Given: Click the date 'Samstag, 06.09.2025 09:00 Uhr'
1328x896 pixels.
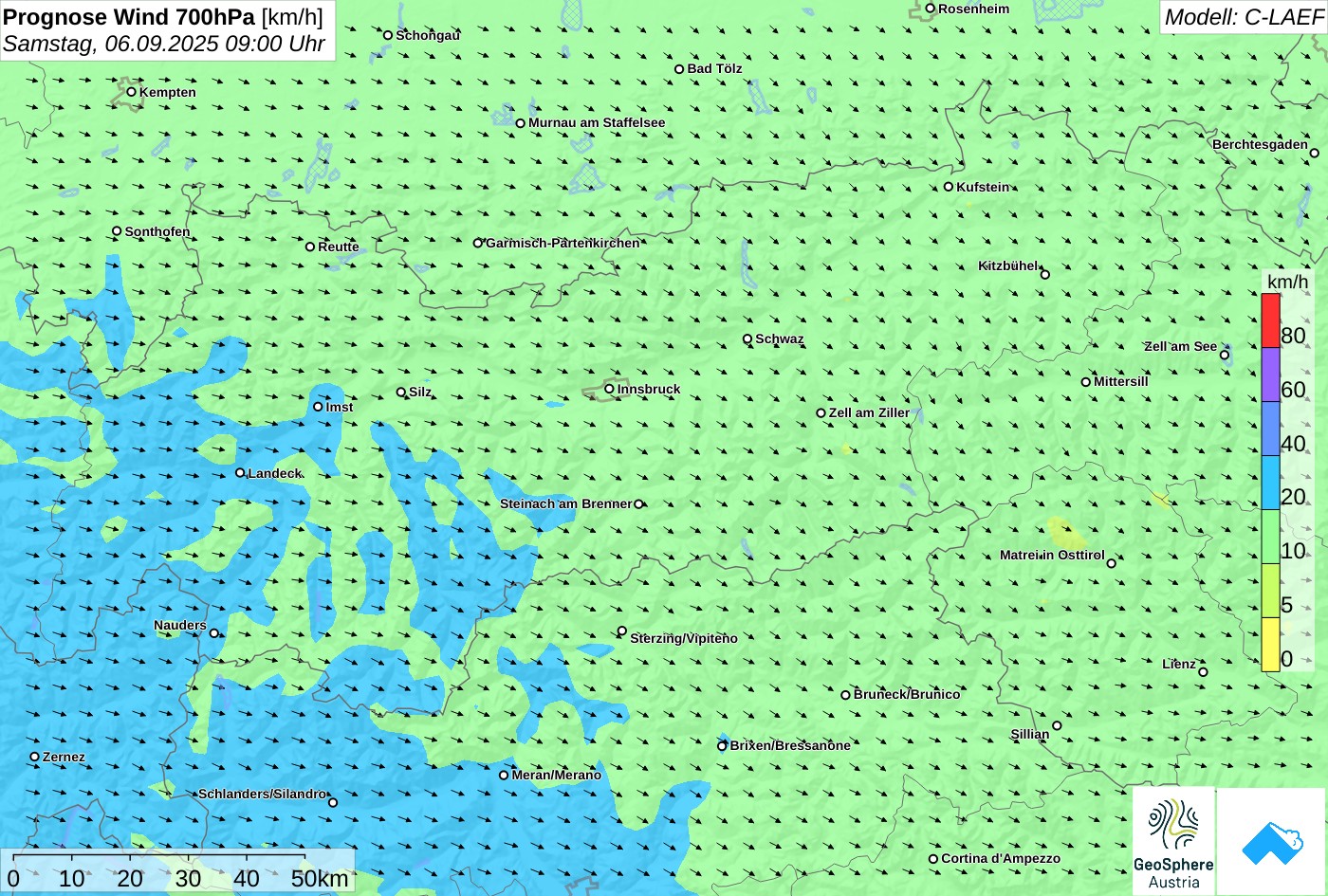Looking at the screenshot, I should point(164,44).
